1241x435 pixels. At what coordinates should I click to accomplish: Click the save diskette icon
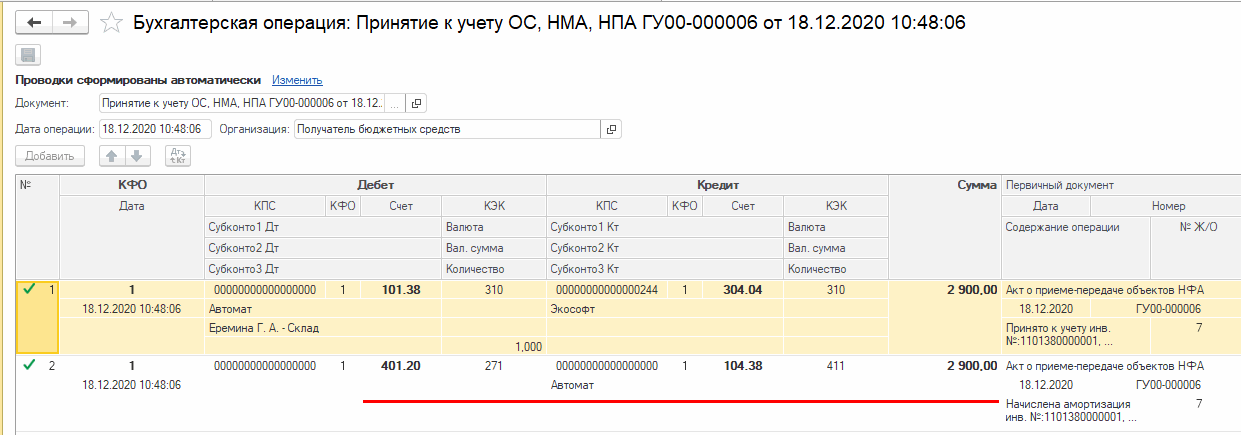pyautogui.click(x=28, y=56)
